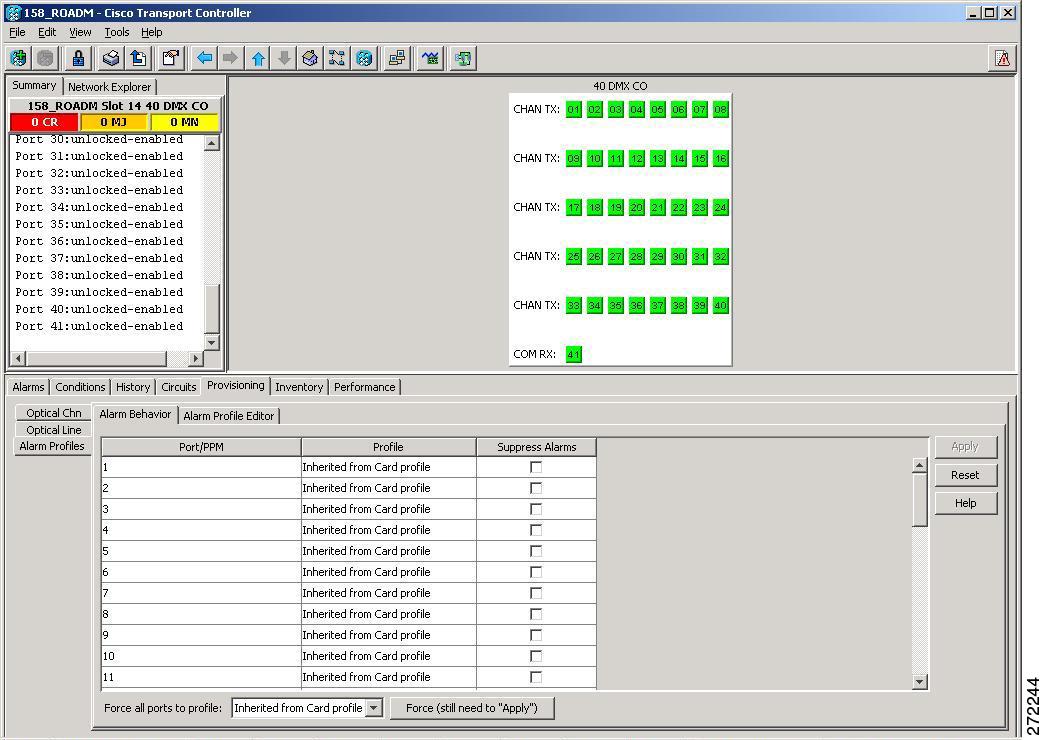
Task: Open the Tools menu
Action: (x=116, y=32)
